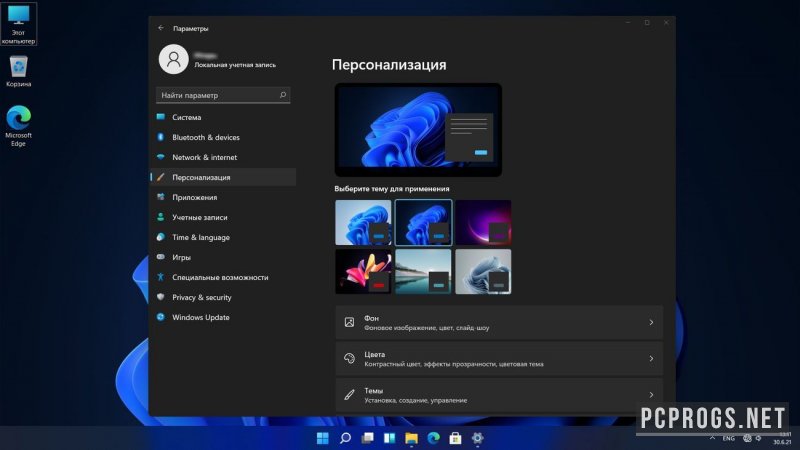Screen dimensions: 800x450
Task: Click the search magnifier in Найти параметр
Action: (x=283, y=95)
